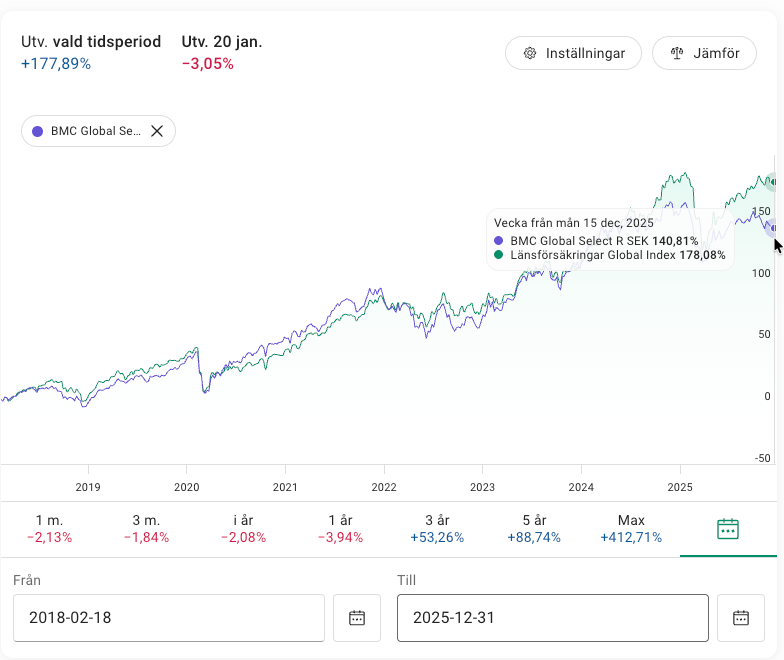Remove BMC Global Select chip via X
The height and width of the screenshot is (660, 784).
pyautogui.click(x=157, y=131)
